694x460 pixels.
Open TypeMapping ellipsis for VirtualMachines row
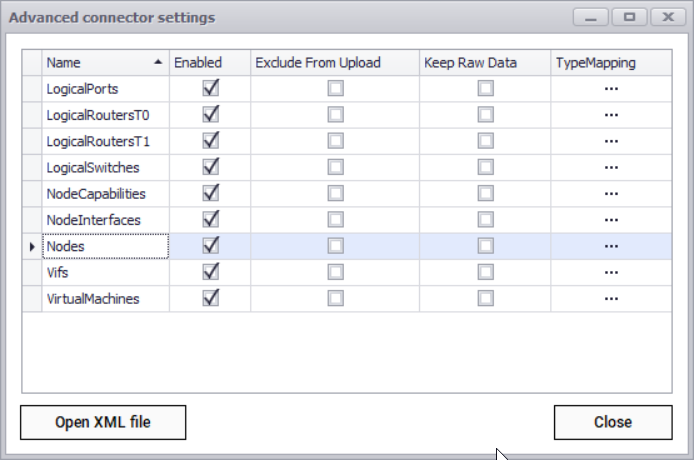(611, 298)
